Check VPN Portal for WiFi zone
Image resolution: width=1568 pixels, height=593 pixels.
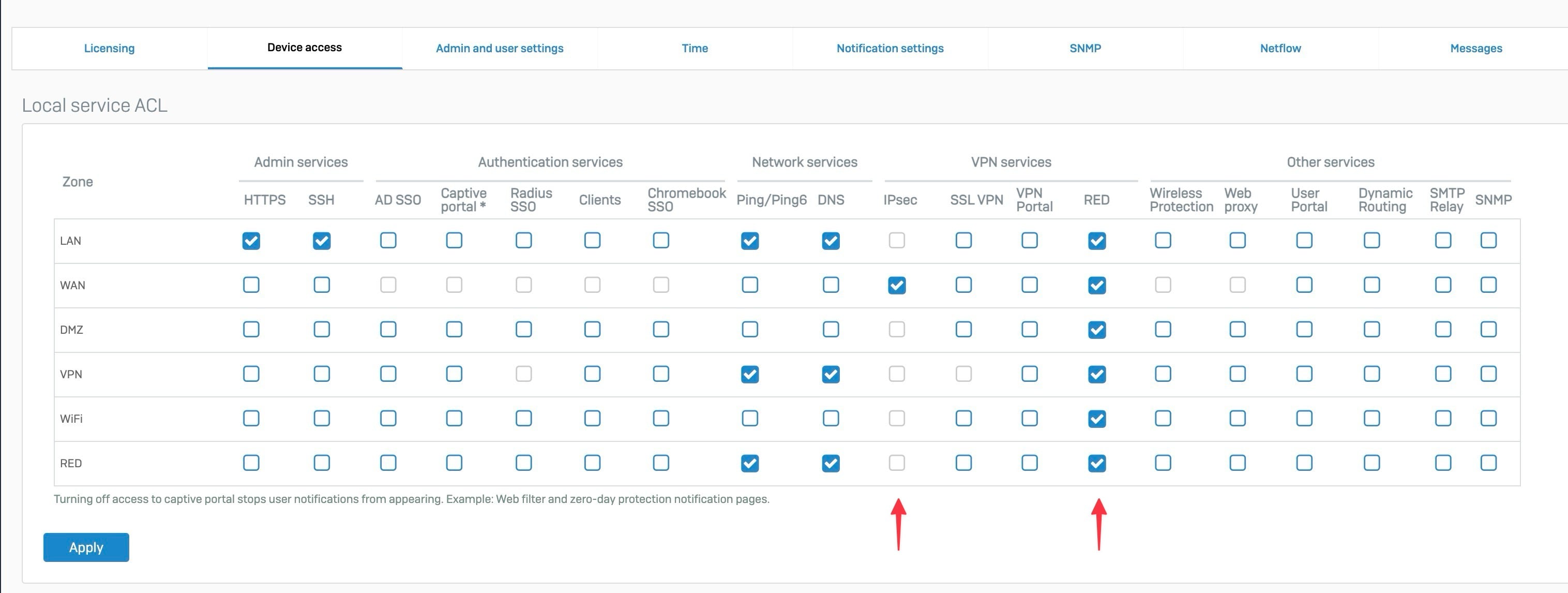click(1029, 418)
